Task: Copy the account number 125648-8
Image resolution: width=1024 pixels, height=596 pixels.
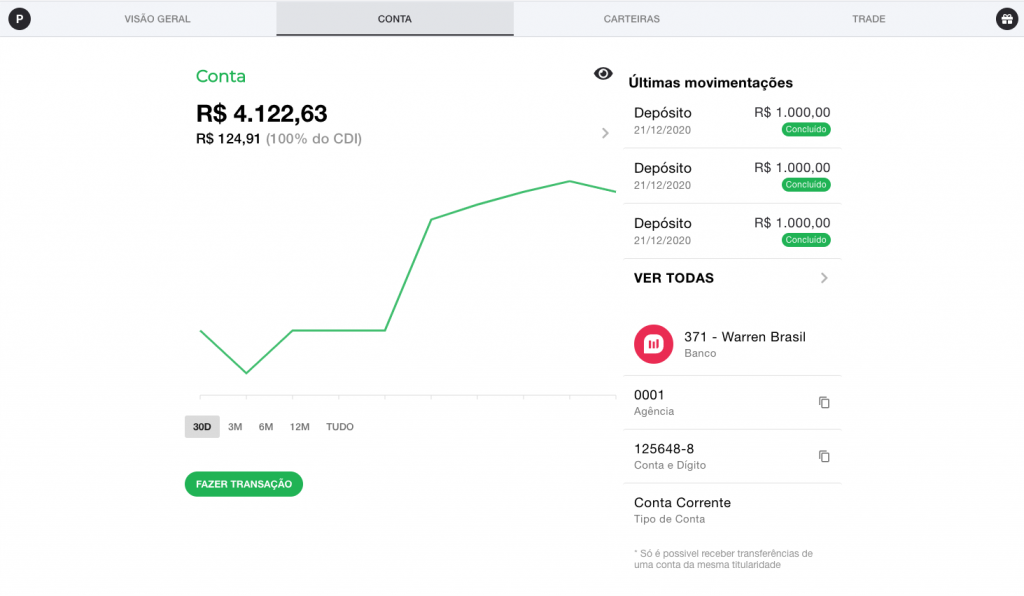Action: click(x=824, y=456)
